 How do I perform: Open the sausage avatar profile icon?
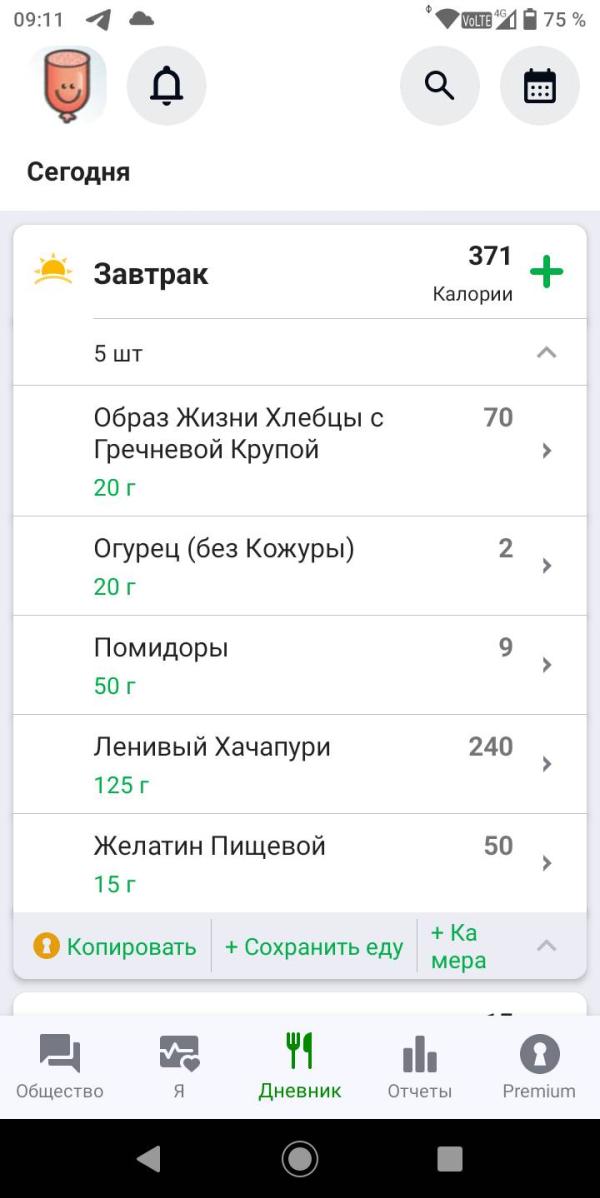click(68, 85)
